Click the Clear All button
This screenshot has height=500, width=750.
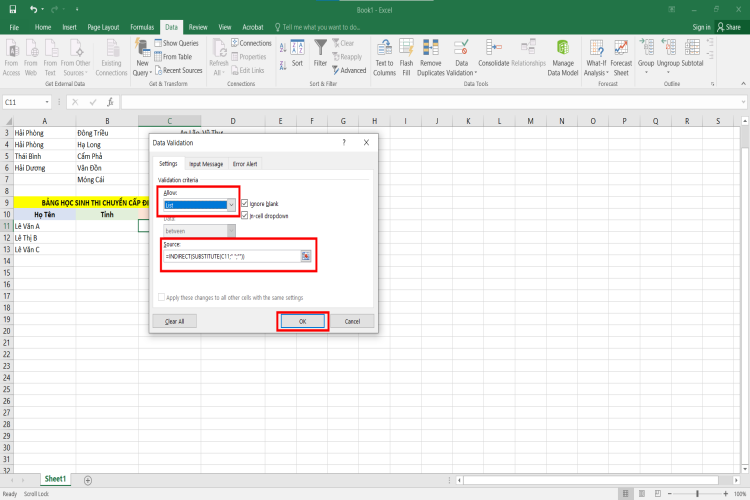(x=175, y=322)
